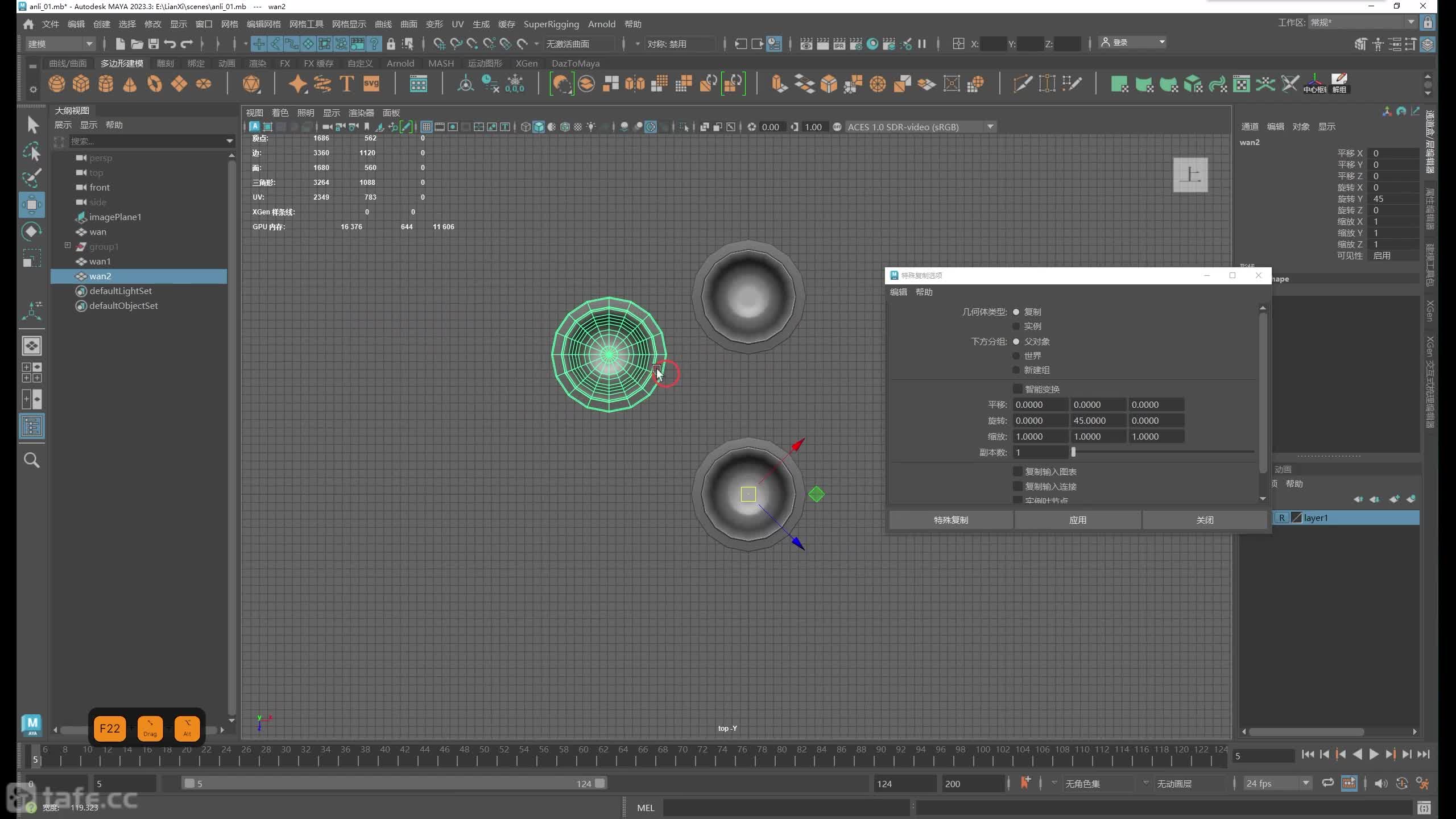The height and width of the screenshot is (819, 1456).
Task: Click the open scene folder icon
Action: pos(136,44)
